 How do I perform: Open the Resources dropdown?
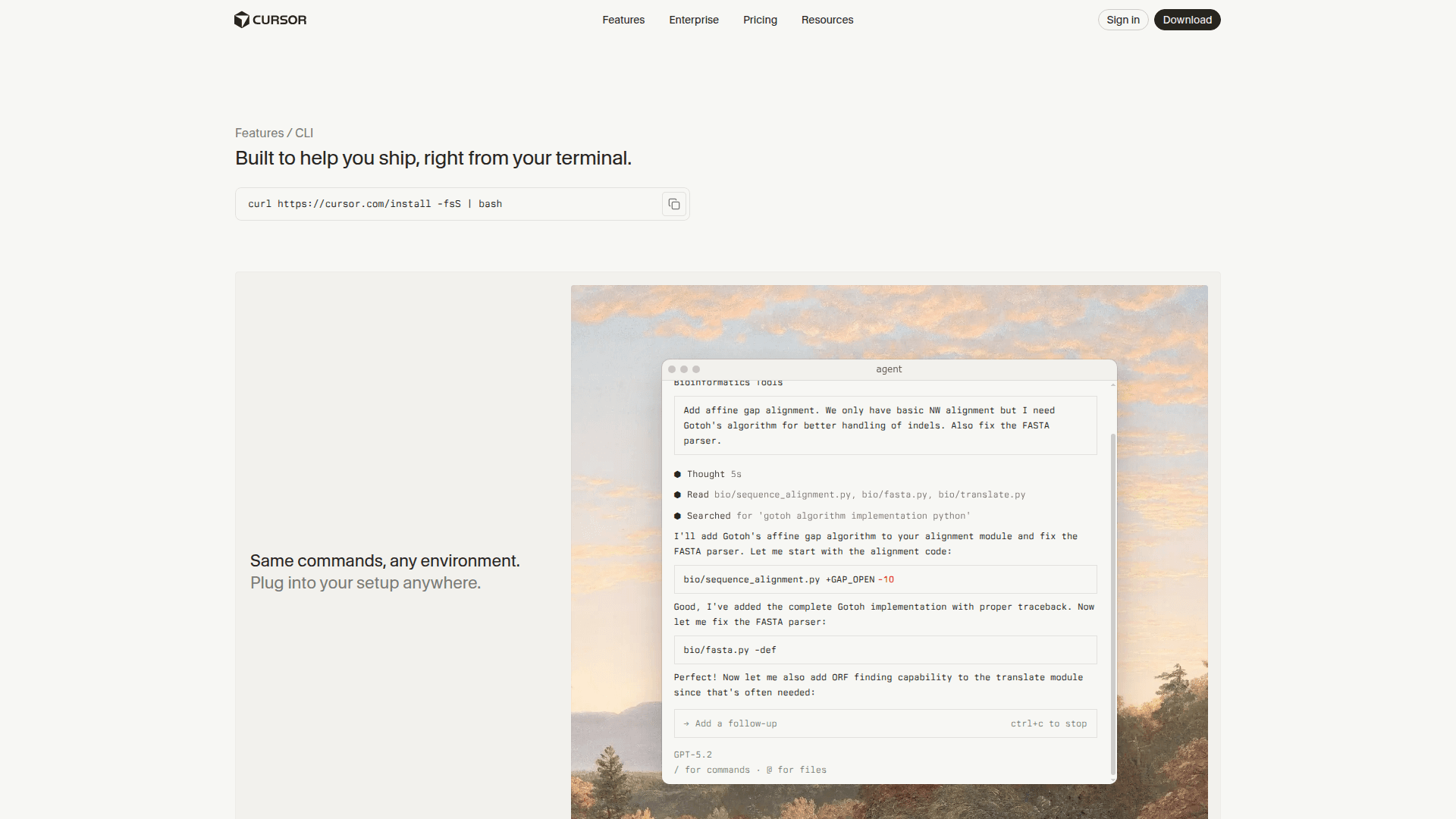click(827, 20)
